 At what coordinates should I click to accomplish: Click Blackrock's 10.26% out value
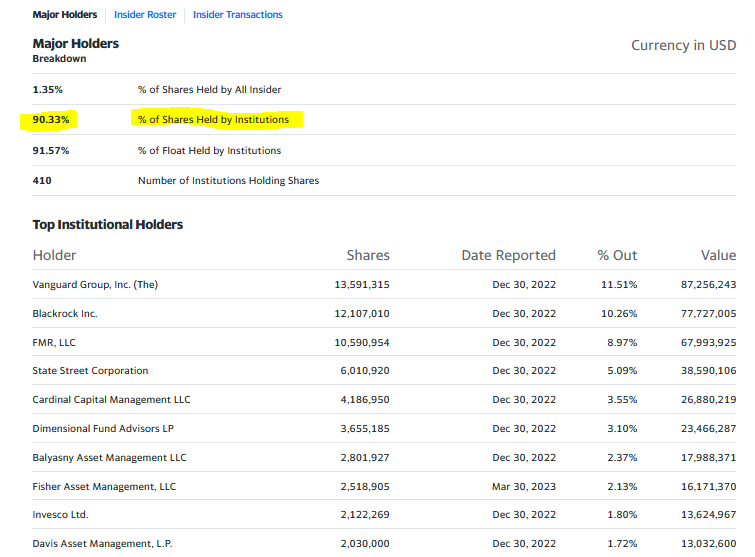point(619,313)
